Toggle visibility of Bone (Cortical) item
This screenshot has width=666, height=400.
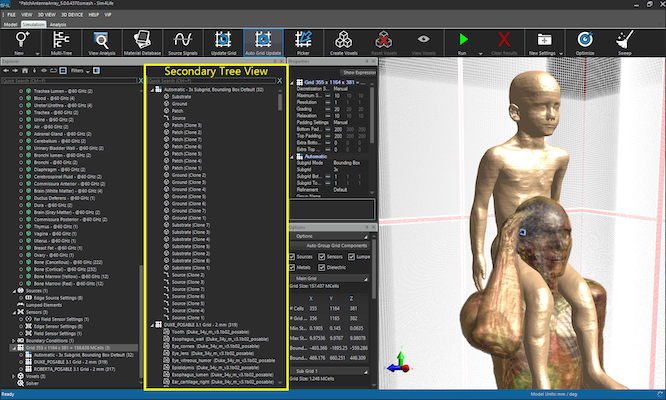tap(21, 269)
